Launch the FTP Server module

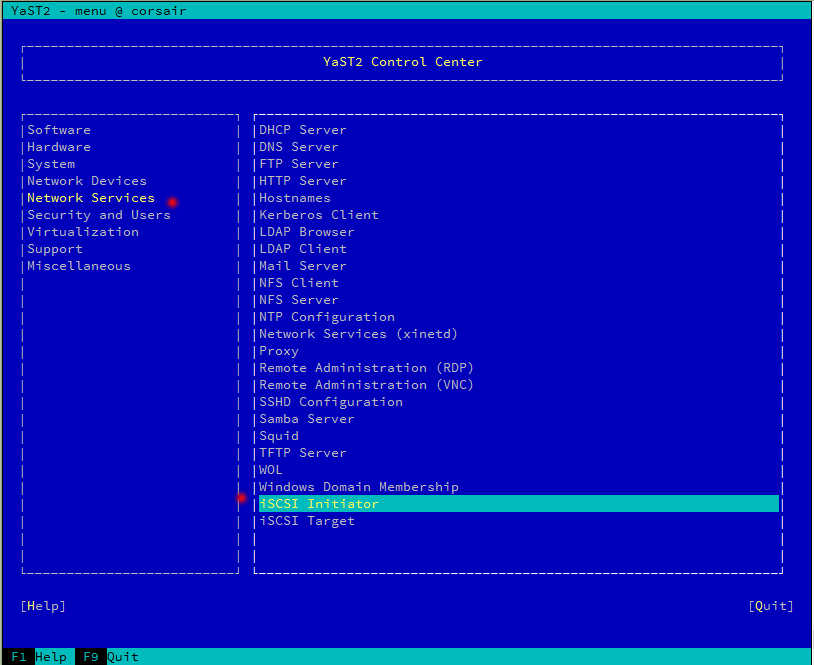tap(299, 164)
